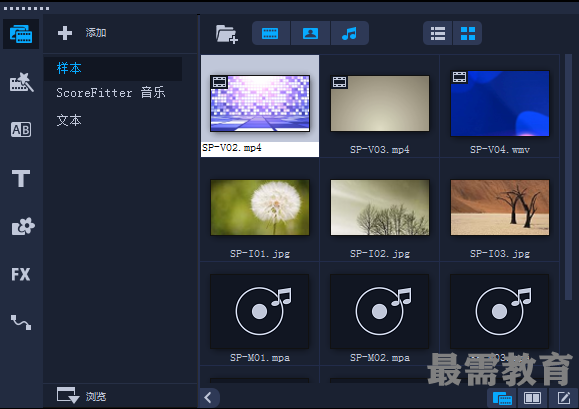This screenshot has width=579, height=409.
Task: Show the split panel view icon
Action: (532, 398)
